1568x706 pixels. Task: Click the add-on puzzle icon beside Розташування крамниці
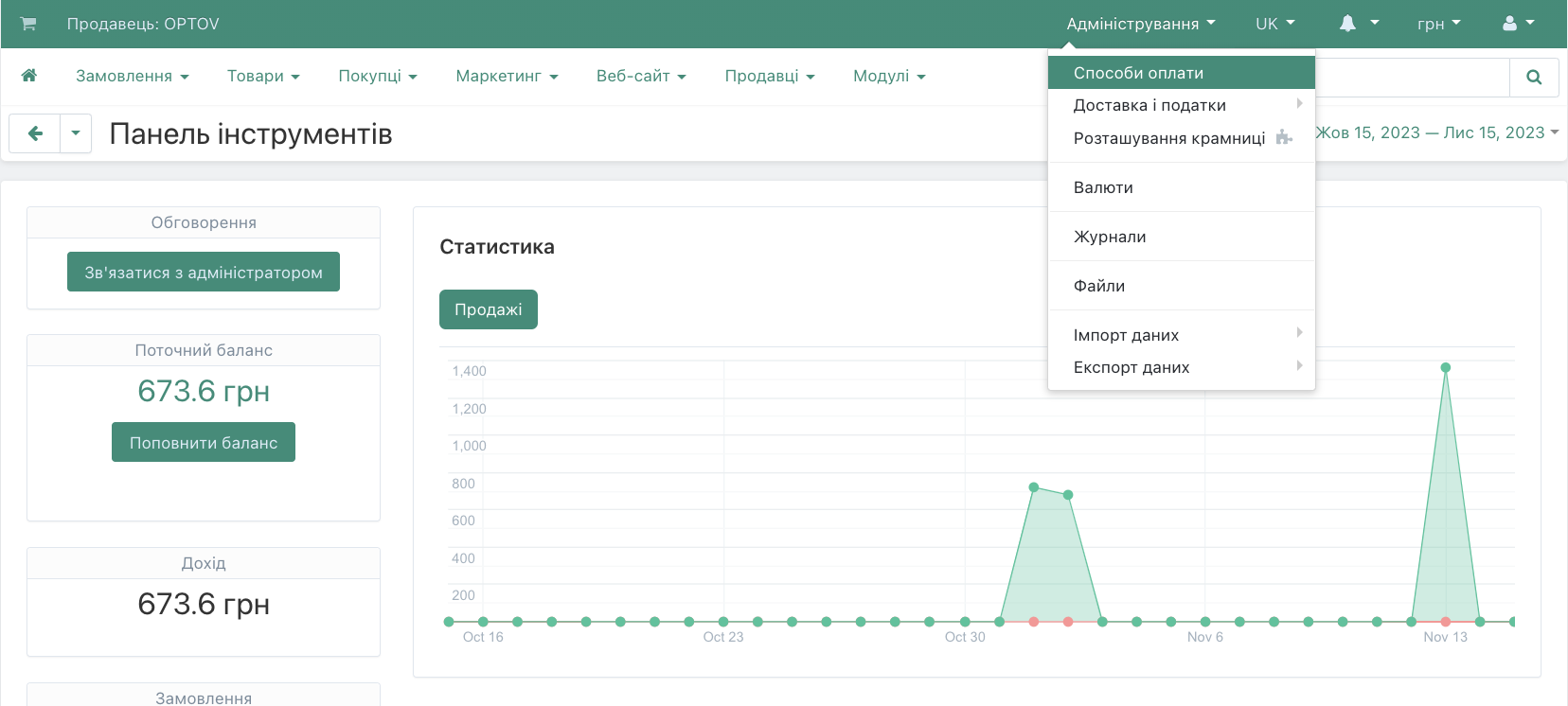coord(1284,138)
